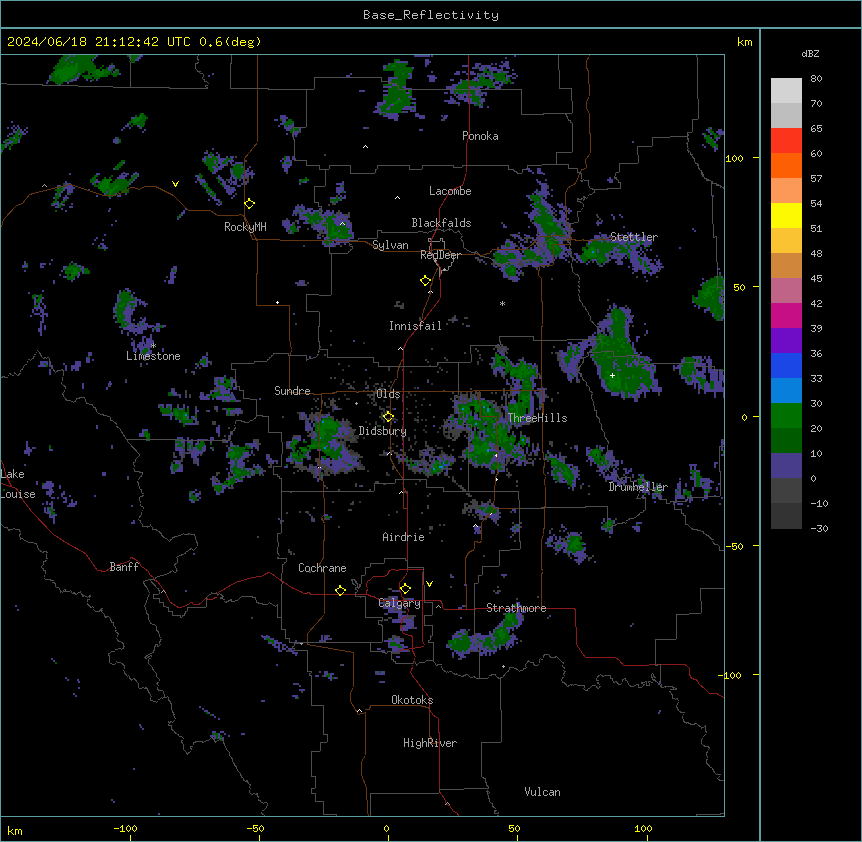Image resolution: width=862 pixels, height=842 pixels.
Task: Select the yellow diamond marker at Olds
Action: pyautogui.click(x=388, y=417)
